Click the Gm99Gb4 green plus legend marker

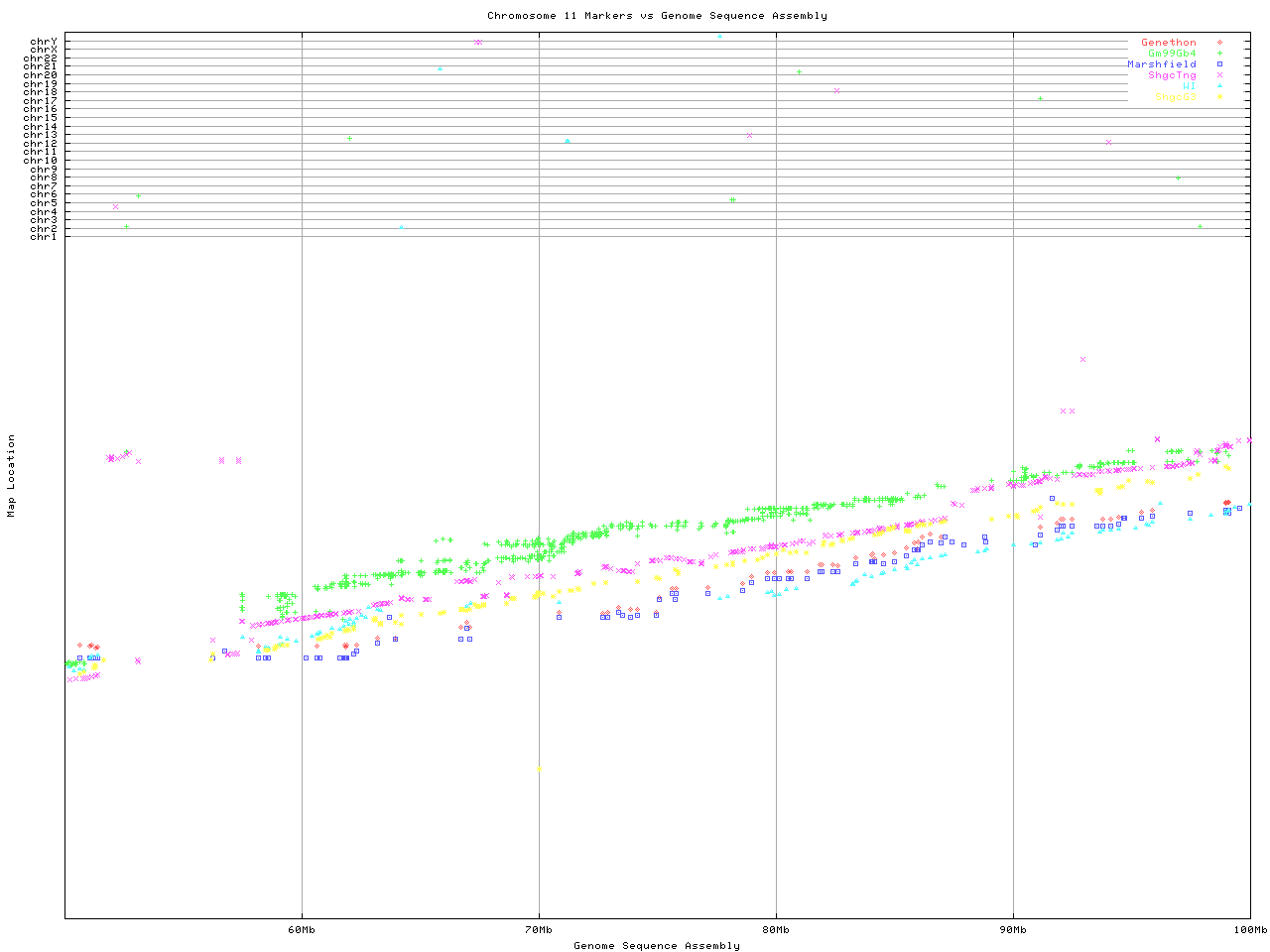pyautogui.click(x=1218, y=54)
